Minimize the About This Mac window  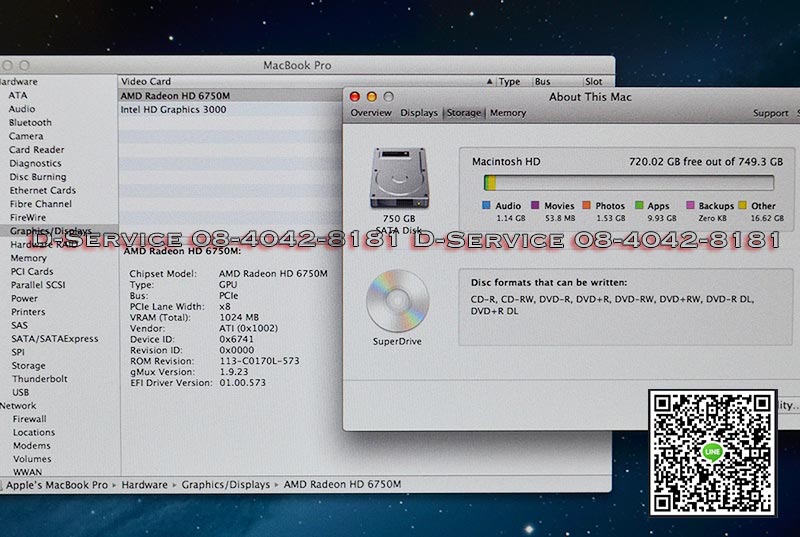371,96
